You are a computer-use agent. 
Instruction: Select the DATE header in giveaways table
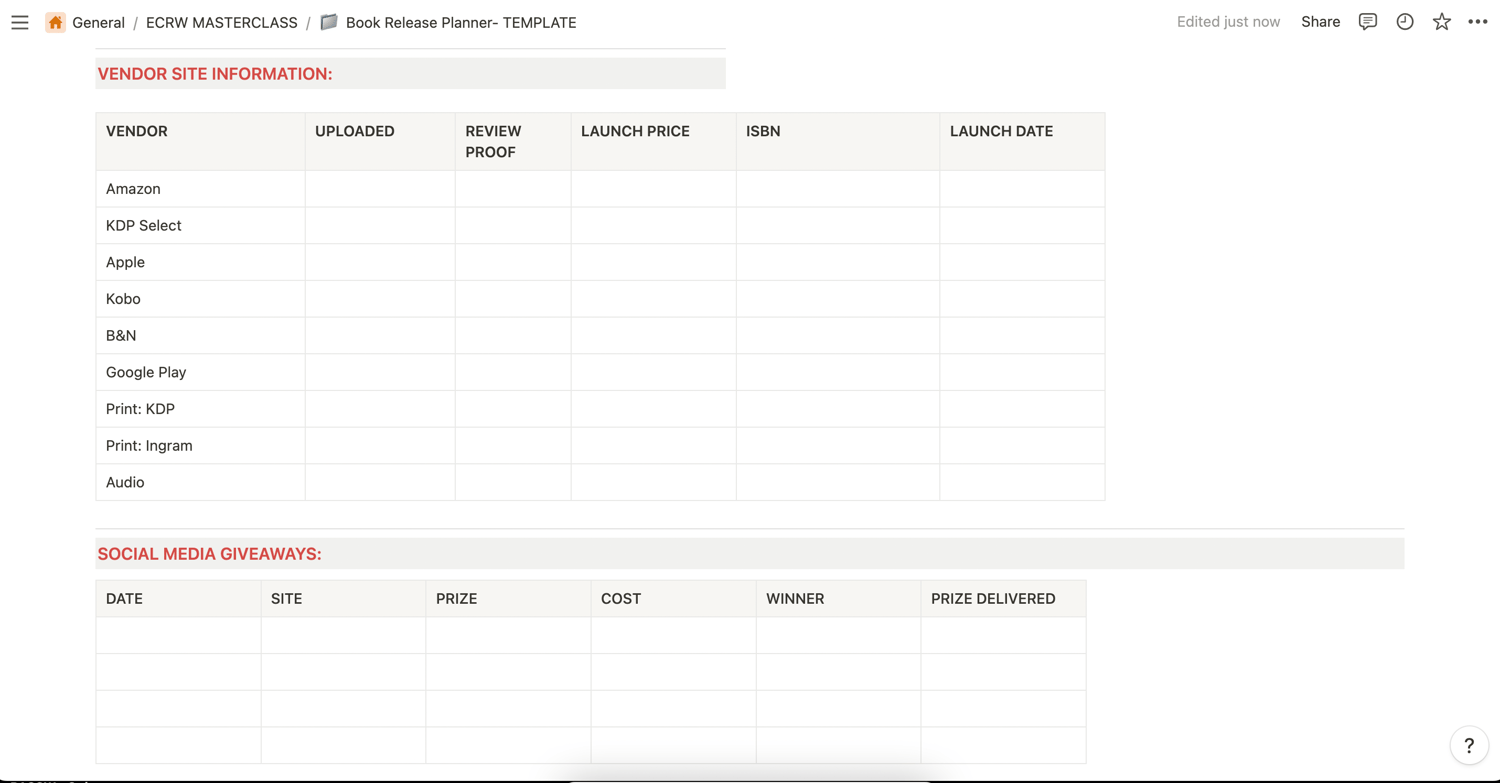pos(178,599)
